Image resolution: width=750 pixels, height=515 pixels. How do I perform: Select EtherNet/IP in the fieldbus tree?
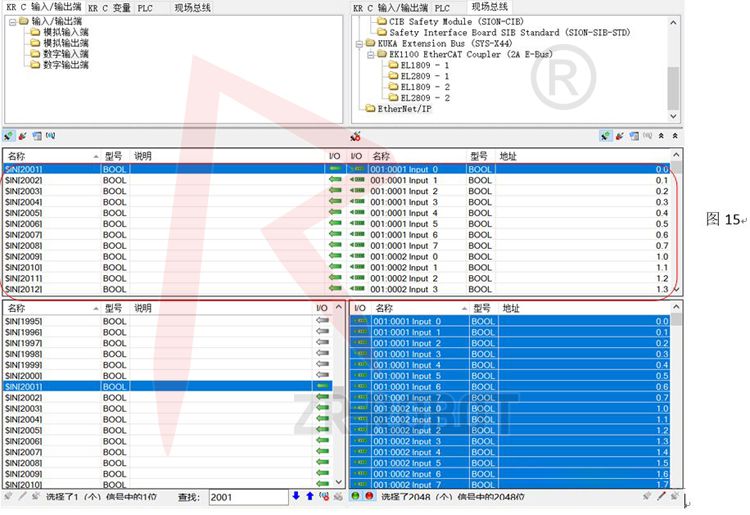[403, 109]
